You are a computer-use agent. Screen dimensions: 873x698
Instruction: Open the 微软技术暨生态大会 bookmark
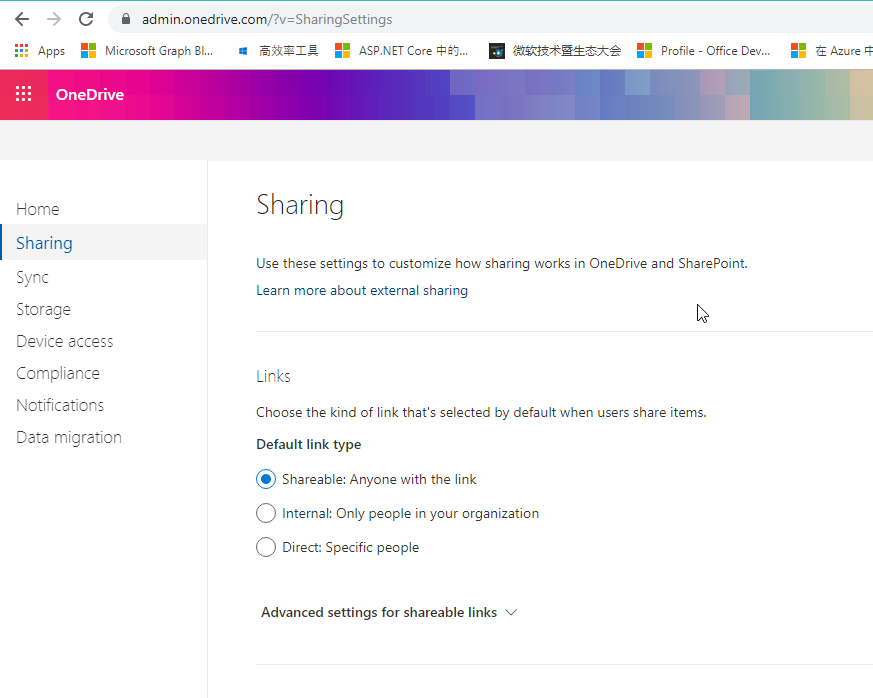click(x=555, y=51)
